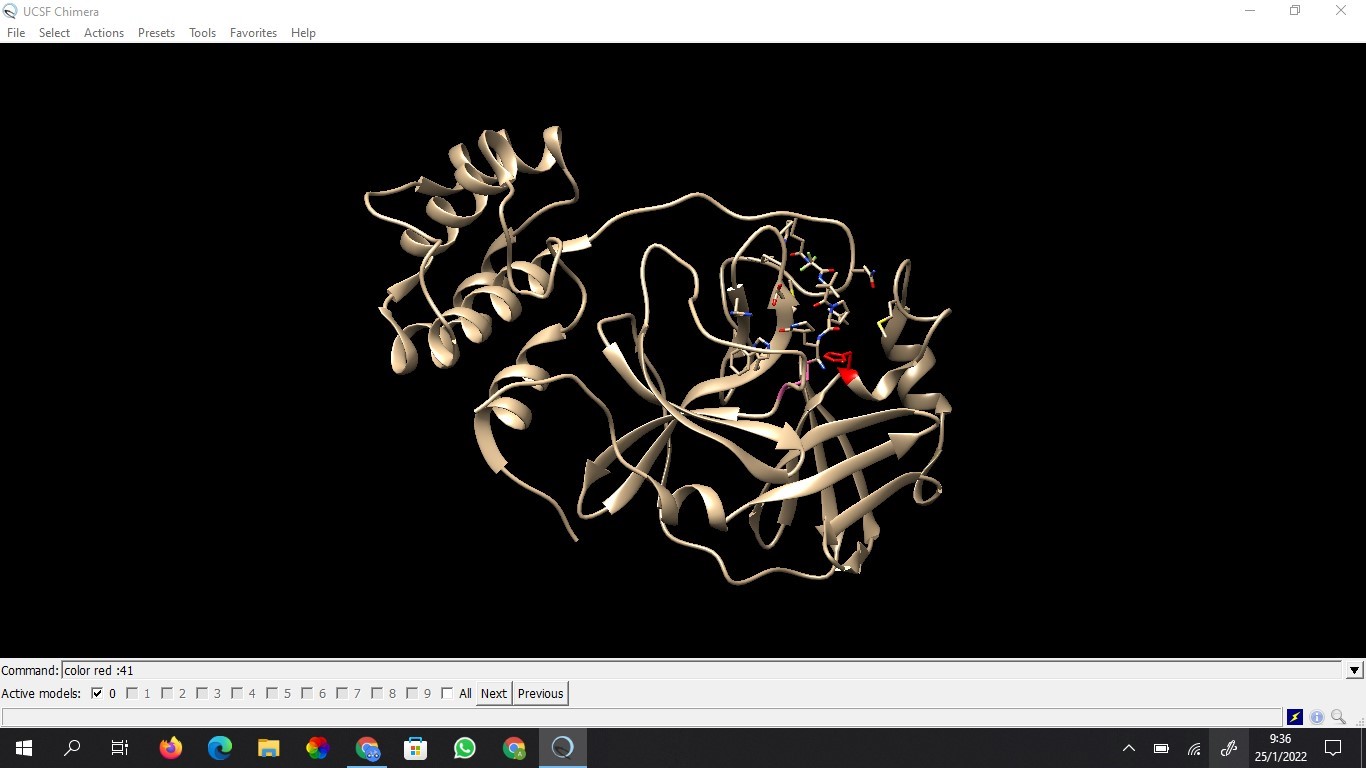Toggle the active model 1 checkbox
The image size is (1366, 768).
coord(132,693)
